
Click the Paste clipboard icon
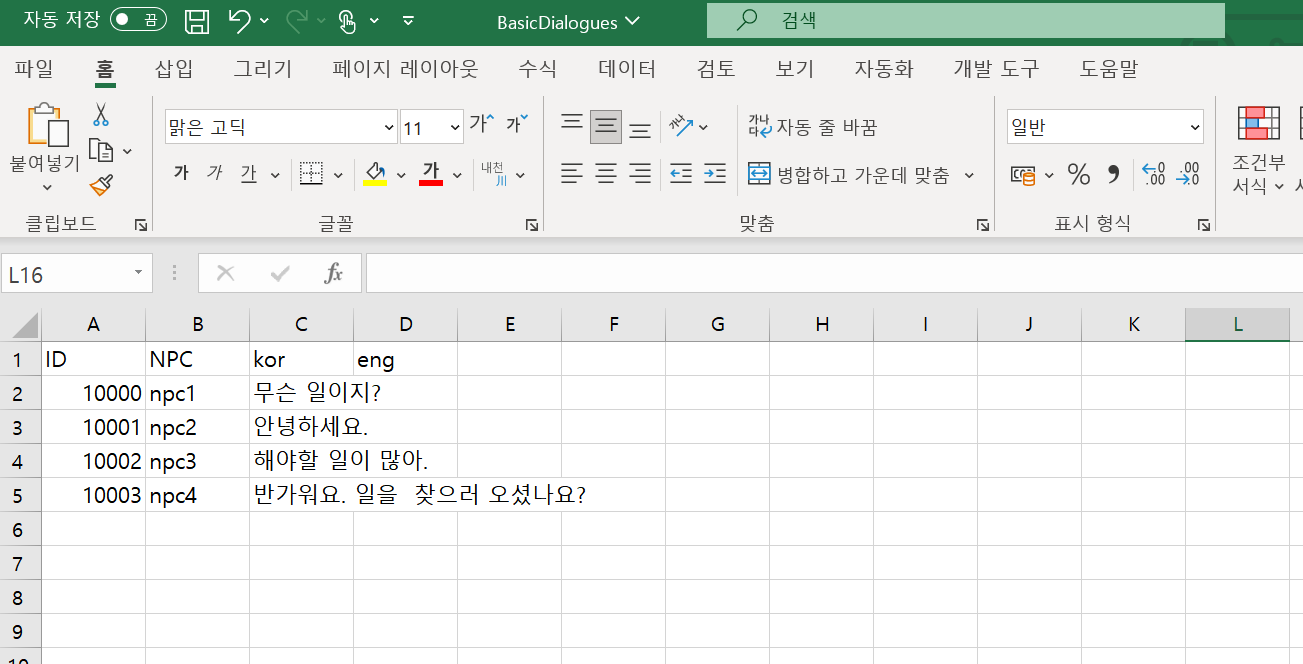tap(47, 126)
